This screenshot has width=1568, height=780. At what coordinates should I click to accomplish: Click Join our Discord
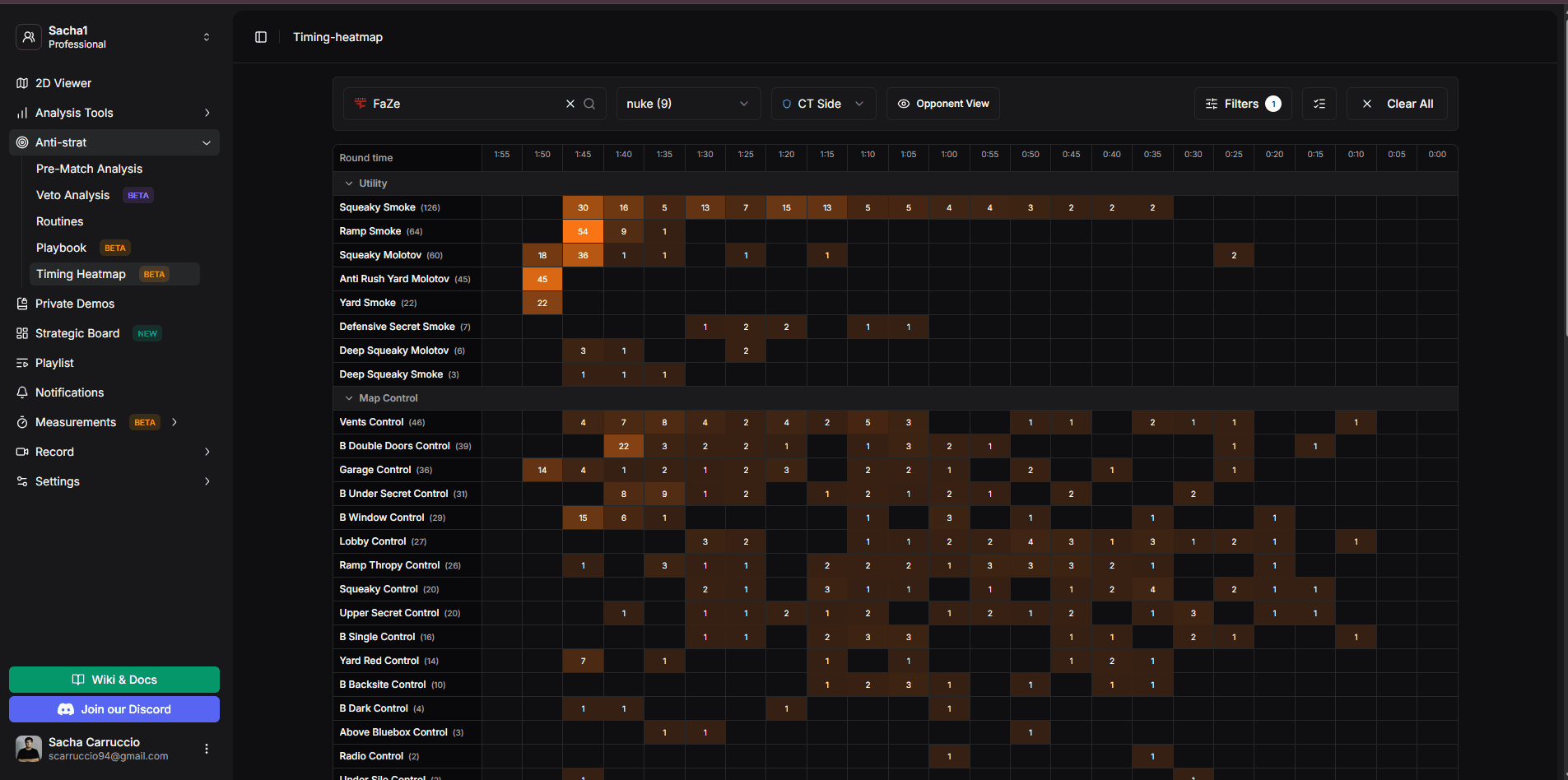(x=114, y=709)
